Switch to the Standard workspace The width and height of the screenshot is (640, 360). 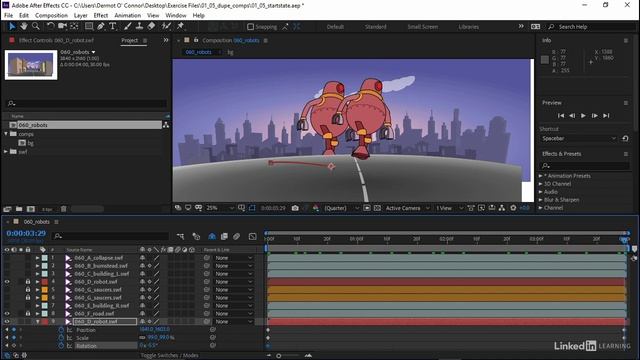pyautogui.click(x=376, y=27)
